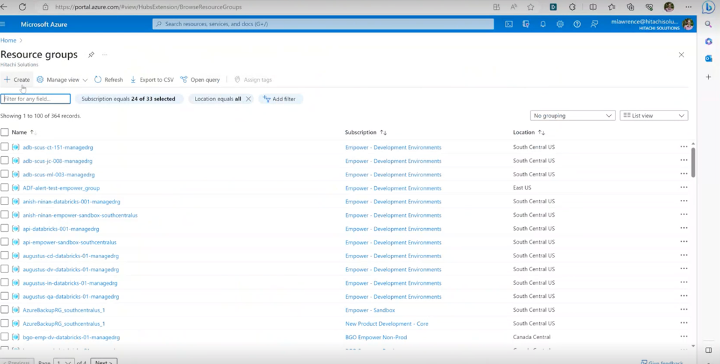Open row menu for bgo-emp-dv-databricks-01-managedrg
This screenshot has width=720, height=364.
pyautogui.click(x=684, y=336)
